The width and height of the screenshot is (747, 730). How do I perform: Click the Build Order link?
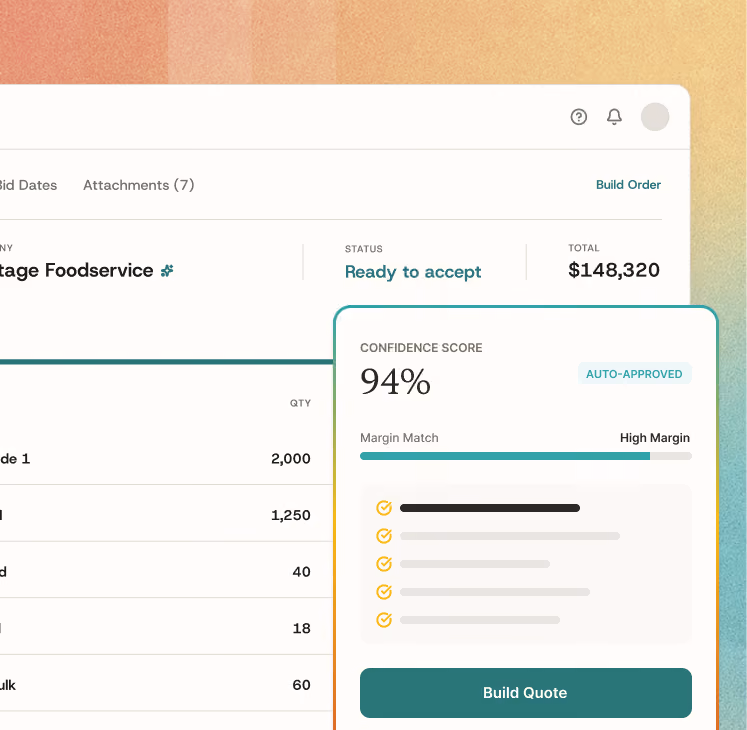[628, 185]
